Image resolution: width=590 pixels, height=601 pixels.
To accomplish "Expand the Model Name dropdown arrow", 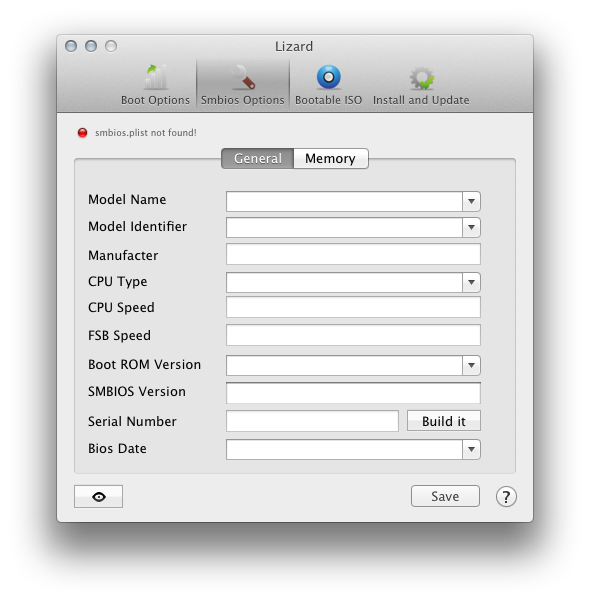I will [x=471, y=201].
